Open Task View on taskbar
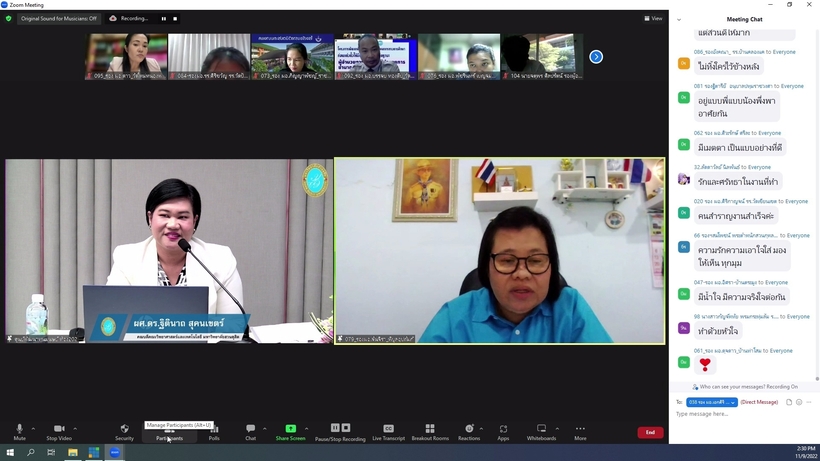Screen dimensions: 820x461 point(51,452)
